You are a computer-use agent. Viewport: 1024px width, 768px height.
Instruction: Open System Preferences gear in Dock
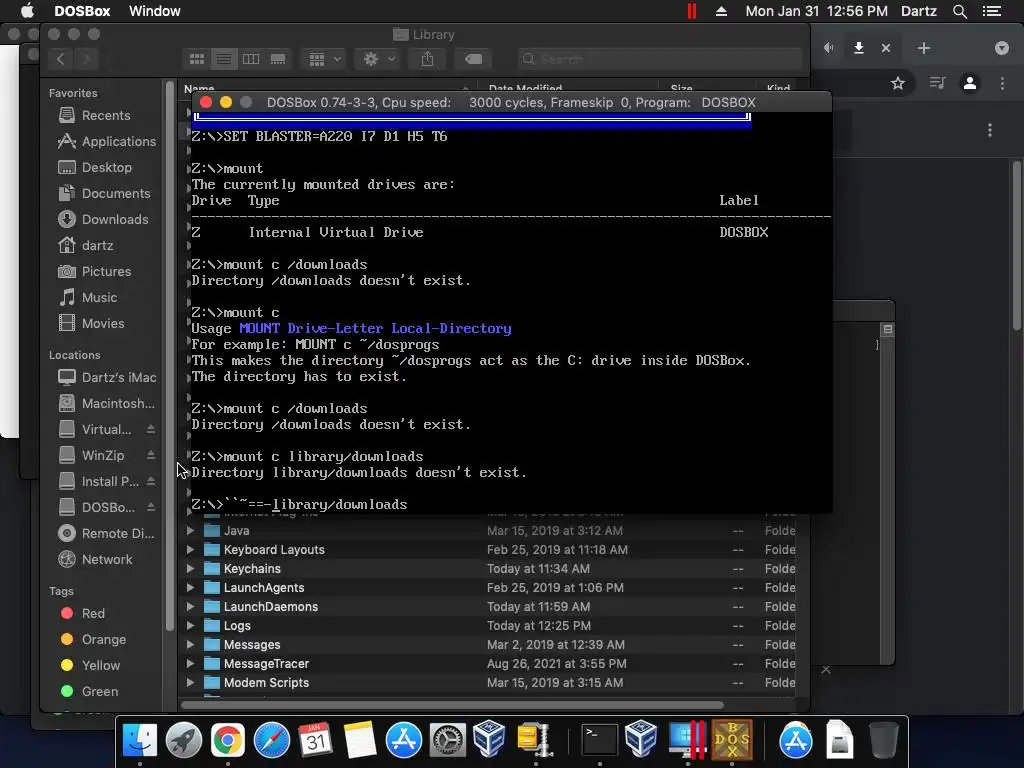tap(447, 740)
